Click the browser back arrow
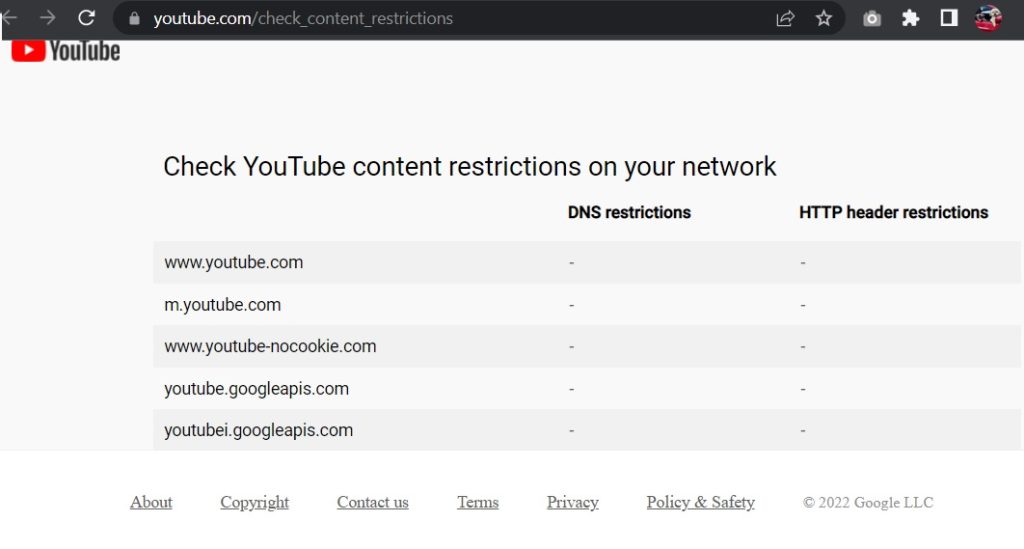Image resolution: width=1024 pixels, height=549 pixels. point(8,18)
